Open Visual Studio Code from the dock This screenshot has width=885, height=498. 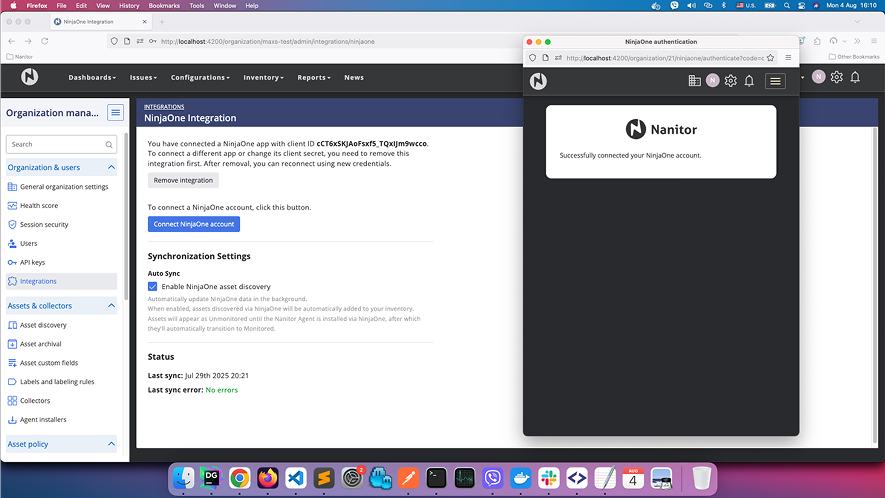[x=294, y=478]
